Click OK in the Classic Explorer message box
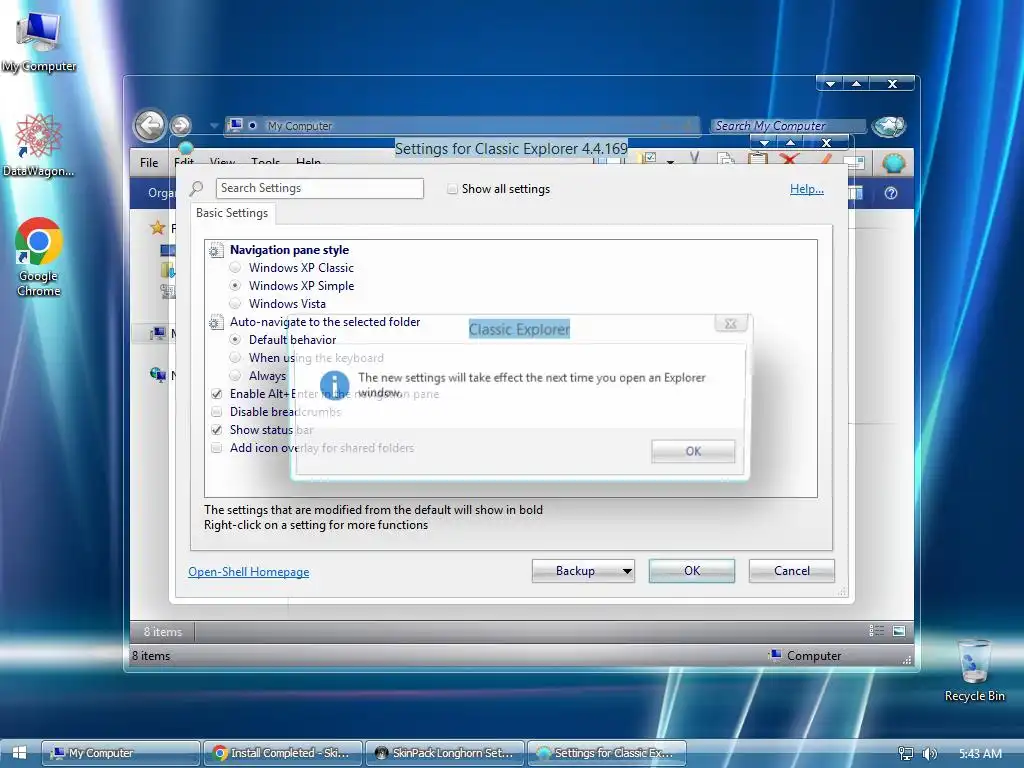 coord(693,451)
